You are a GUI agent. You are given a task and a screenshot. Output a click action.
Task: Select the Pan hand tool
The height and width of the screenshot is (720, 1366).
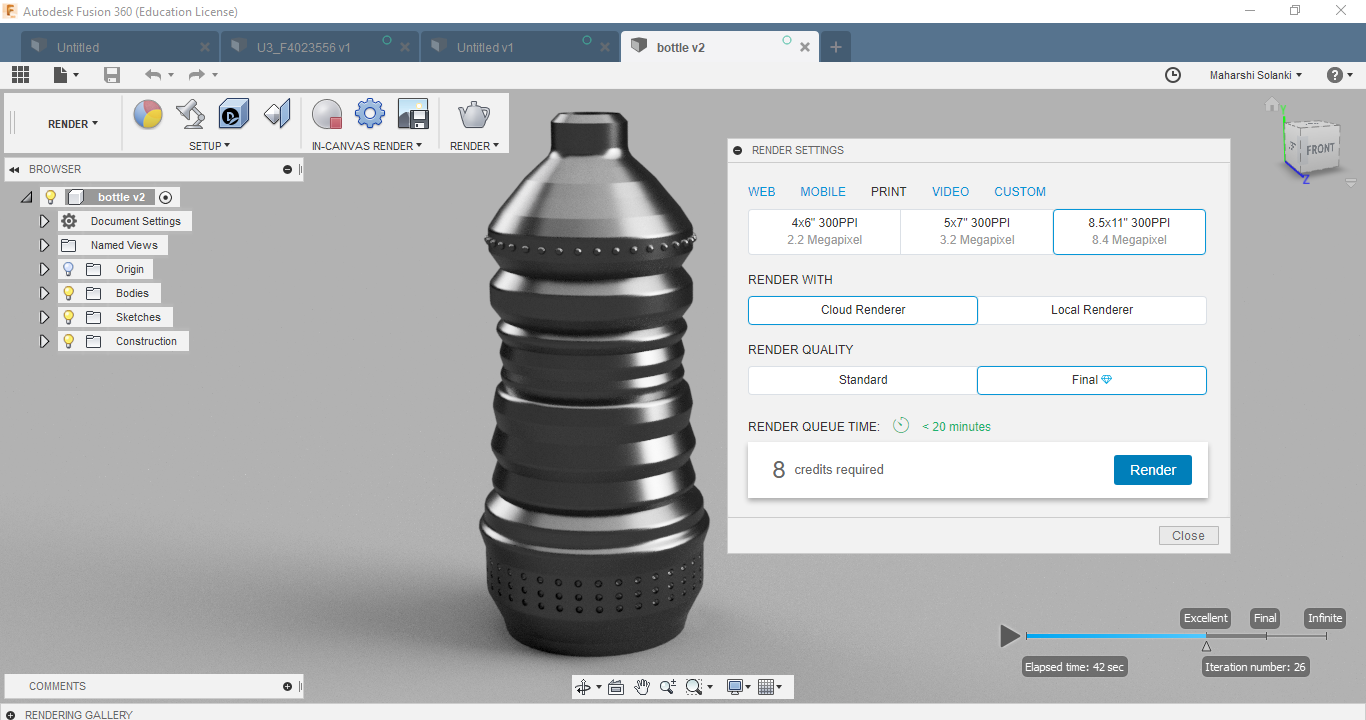coord(642,687)
